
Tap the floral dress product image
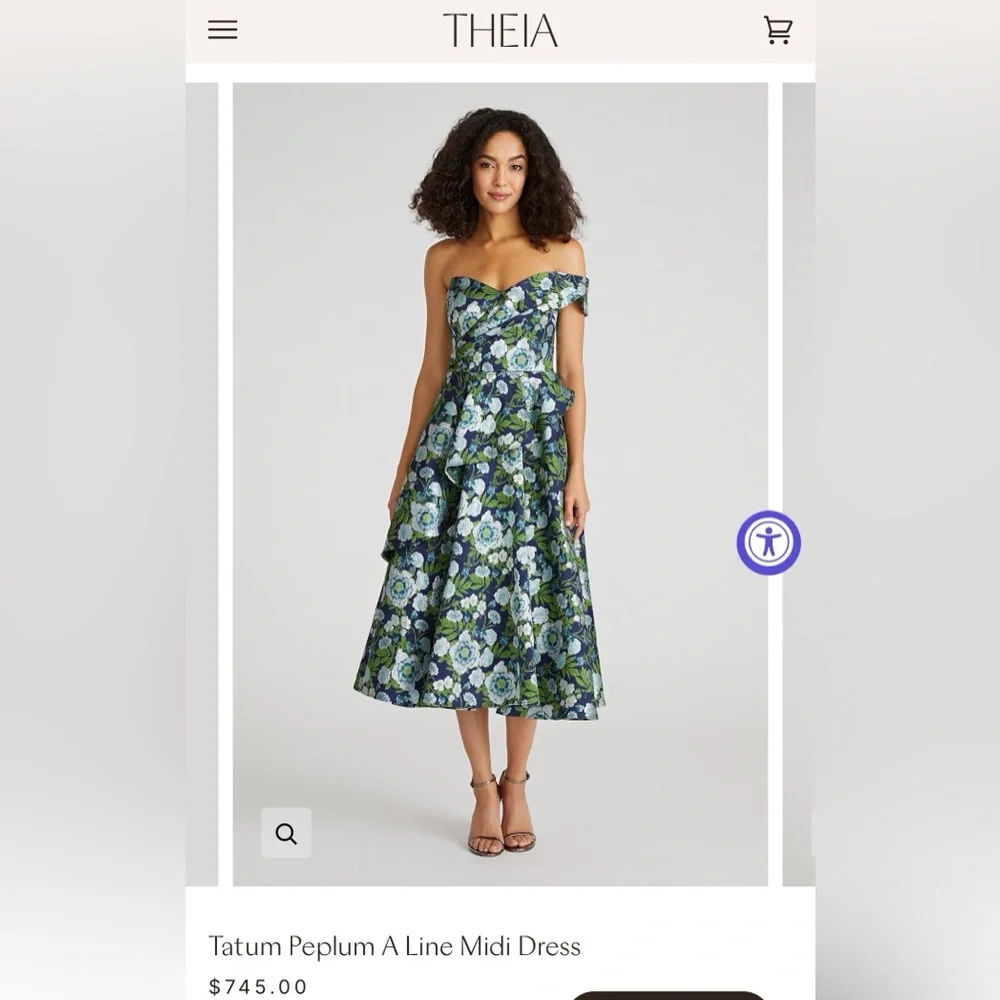click(x=500, y=484)
